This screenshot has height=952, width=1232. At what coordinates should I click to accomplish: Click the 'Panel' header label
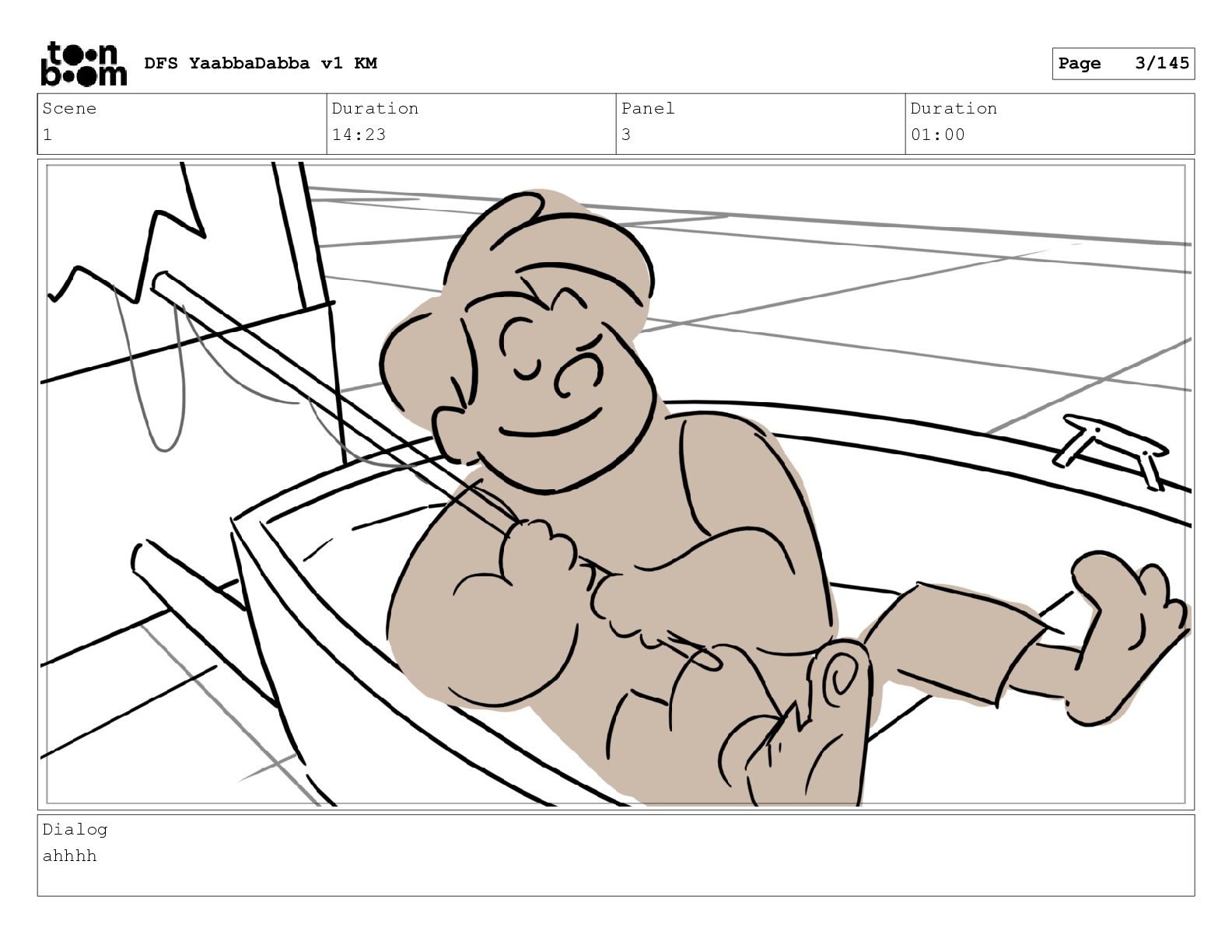(x=648, y=108)
